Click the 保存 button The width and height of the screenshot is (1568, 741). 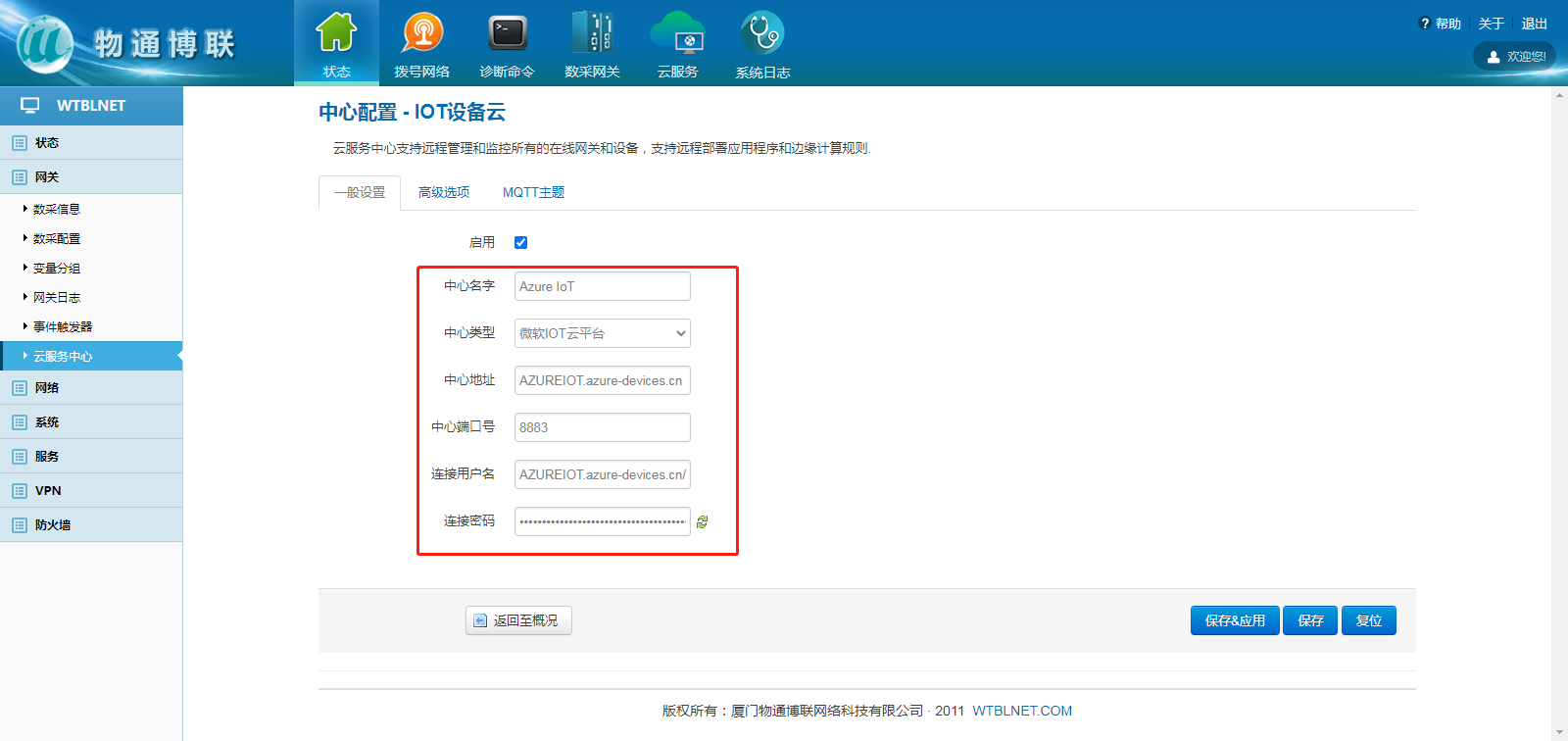1310,620
